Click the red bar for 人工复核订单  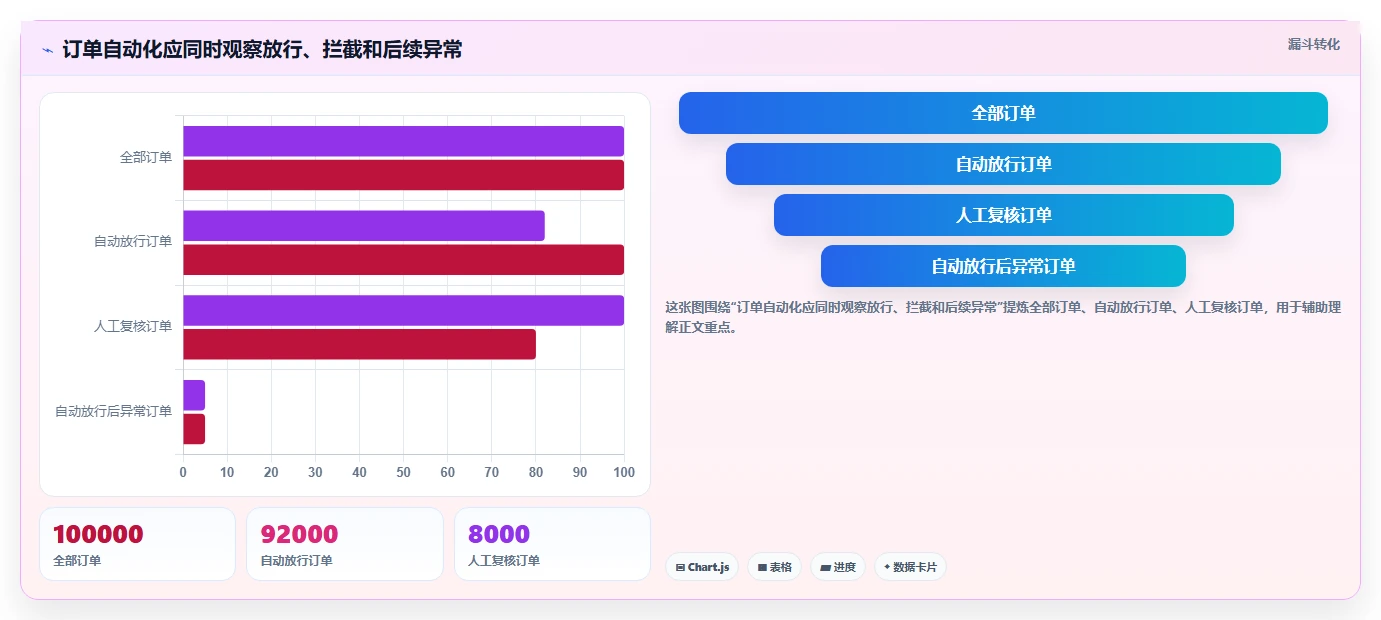359,344
